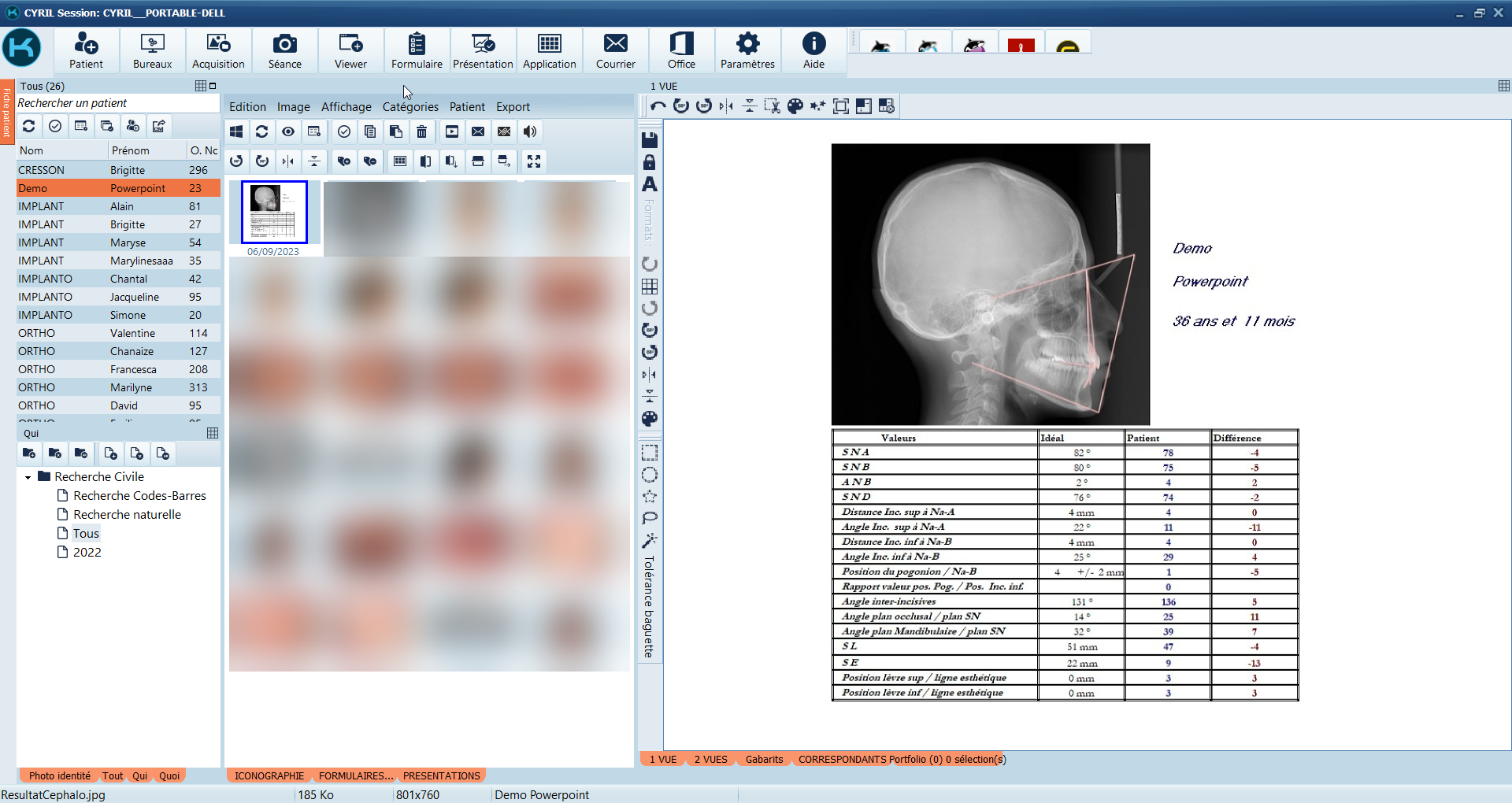Viewport: 1512px width, 803px height.
Task: Expand image to full screen view
Action: tap(535, 161)
